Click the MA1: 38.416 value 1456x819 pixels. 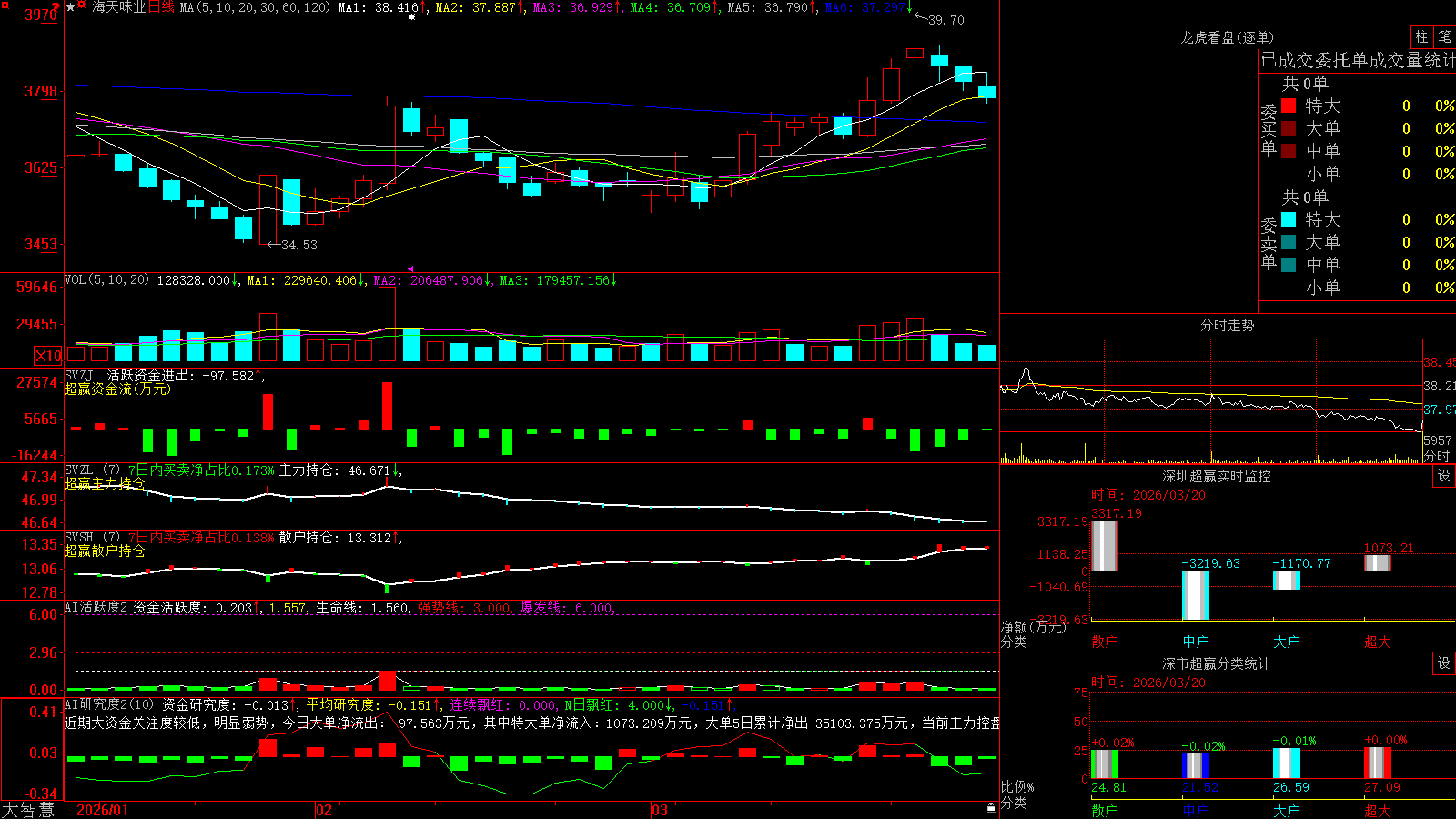[x=379, y=7]
